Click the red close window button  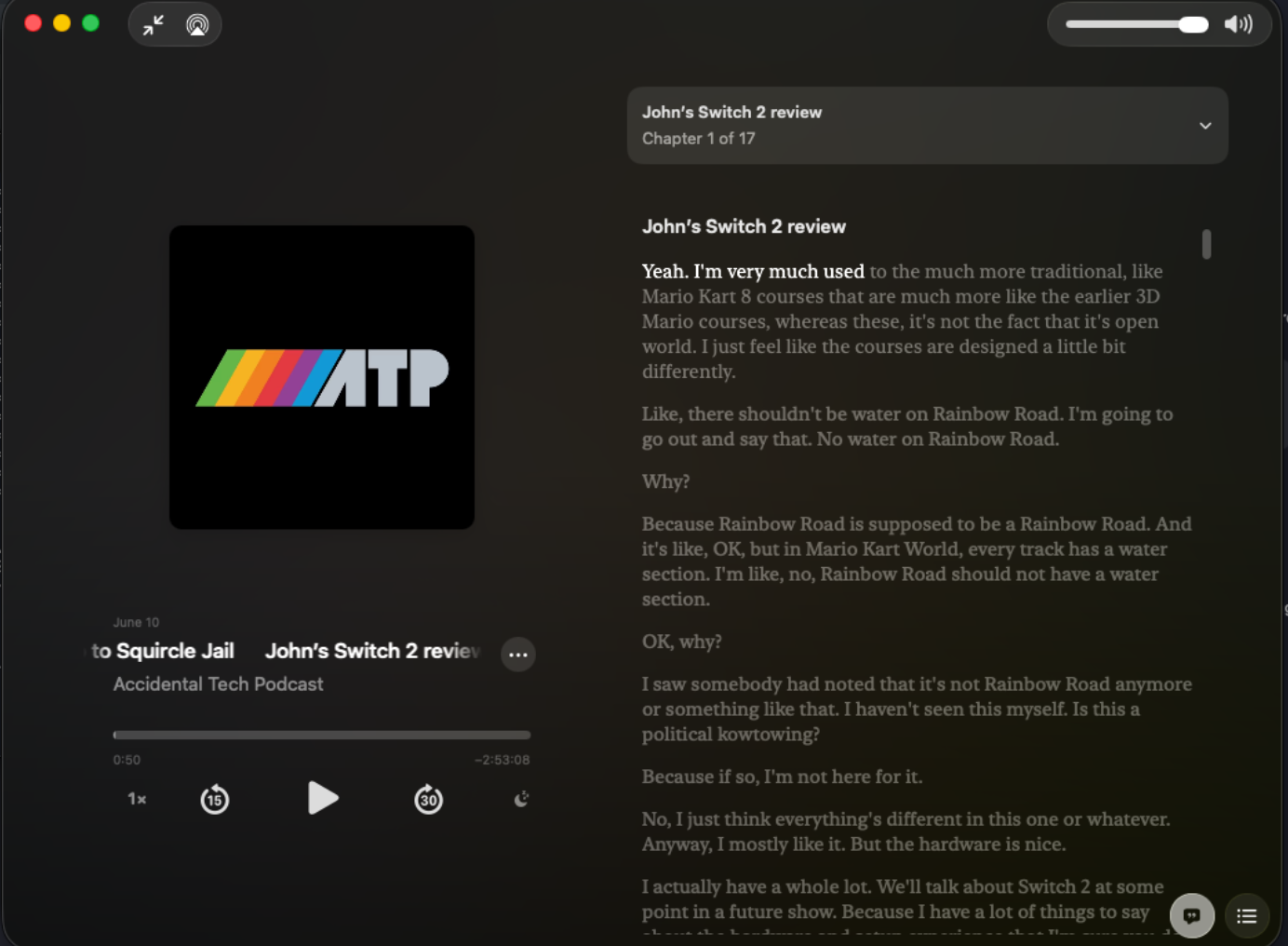tap(34, 23)
